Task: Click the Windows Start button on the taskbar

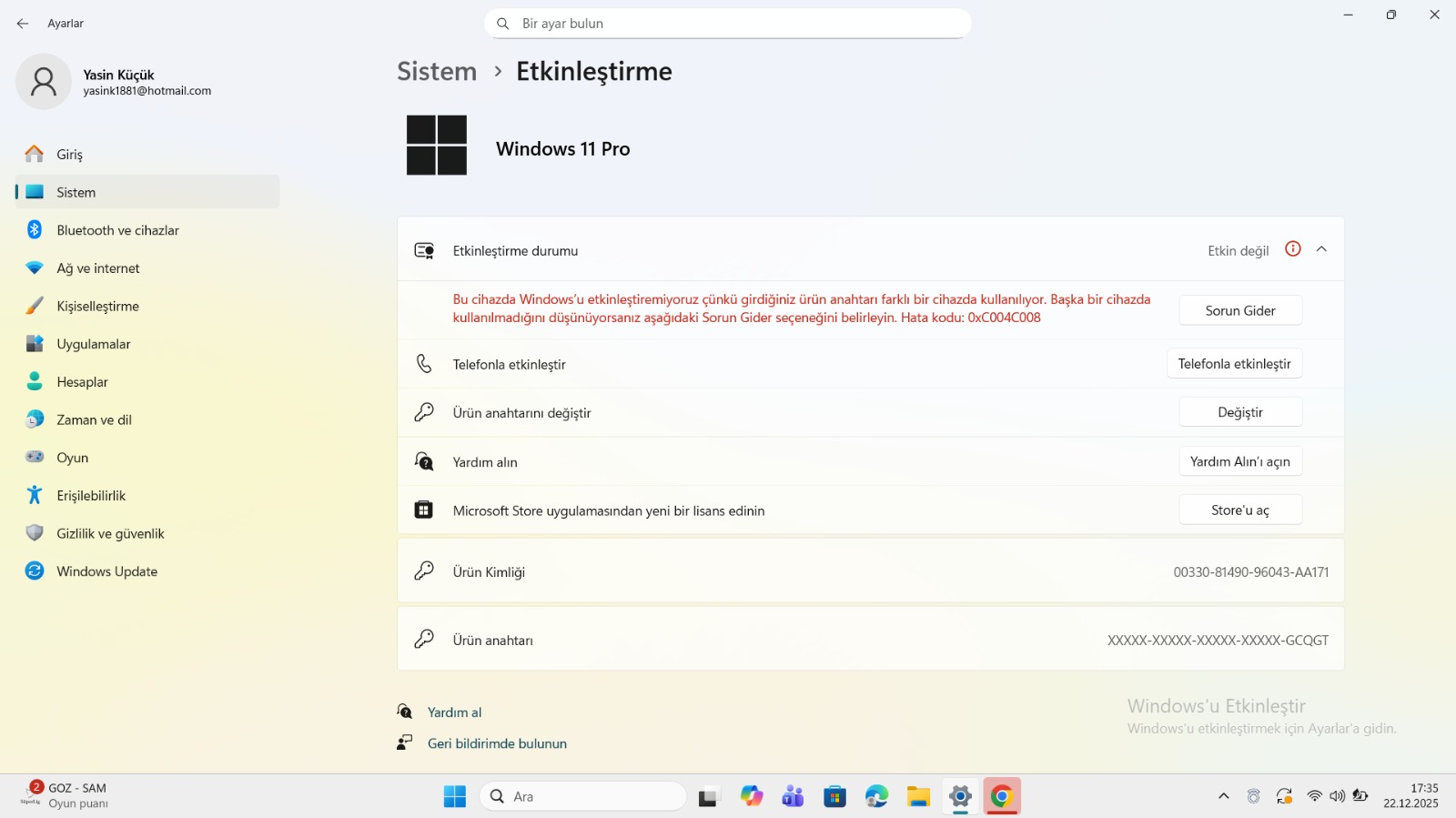Action: point(455,796)
